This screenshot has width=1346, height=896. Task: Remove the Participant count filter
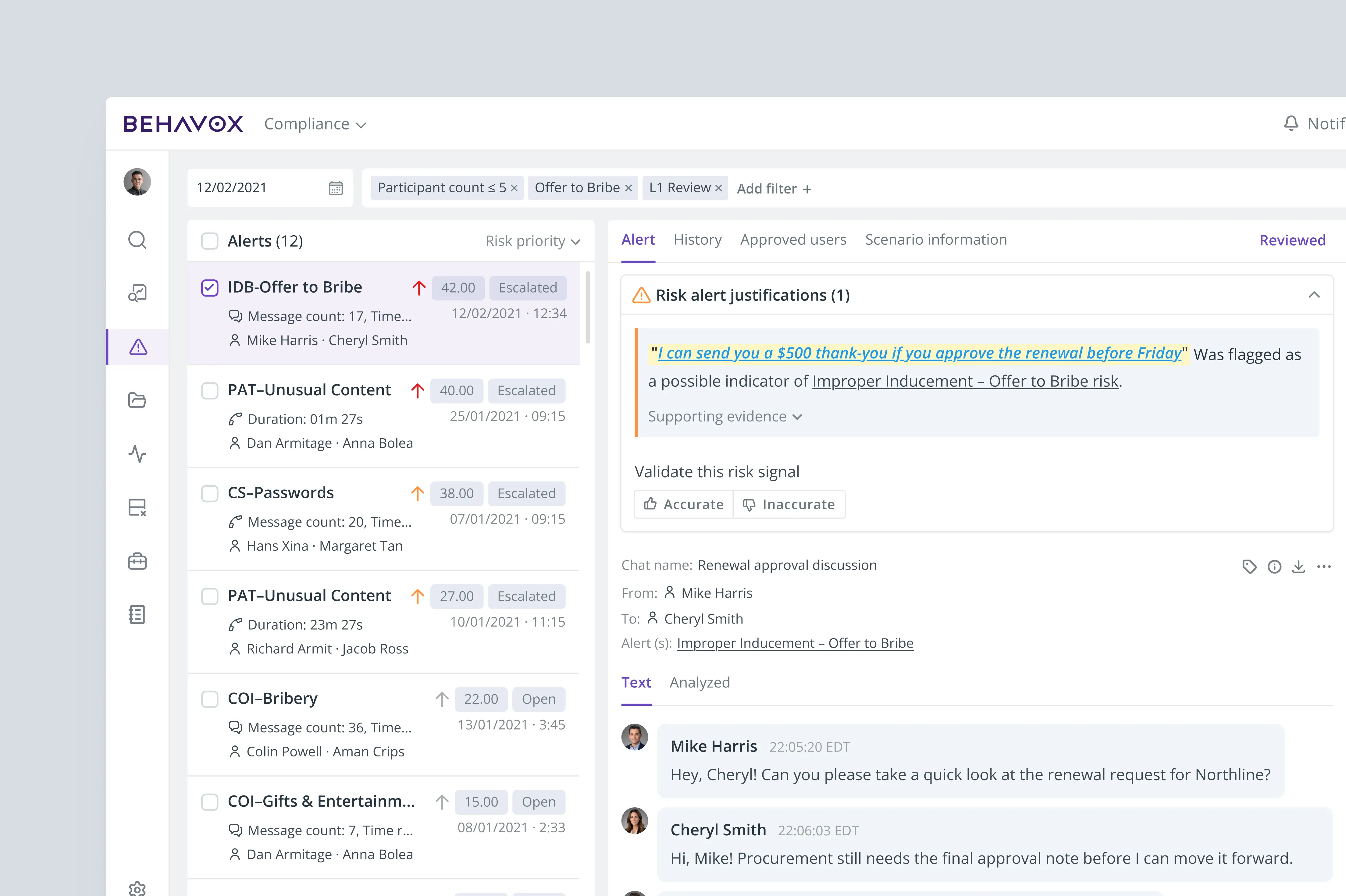514,188
